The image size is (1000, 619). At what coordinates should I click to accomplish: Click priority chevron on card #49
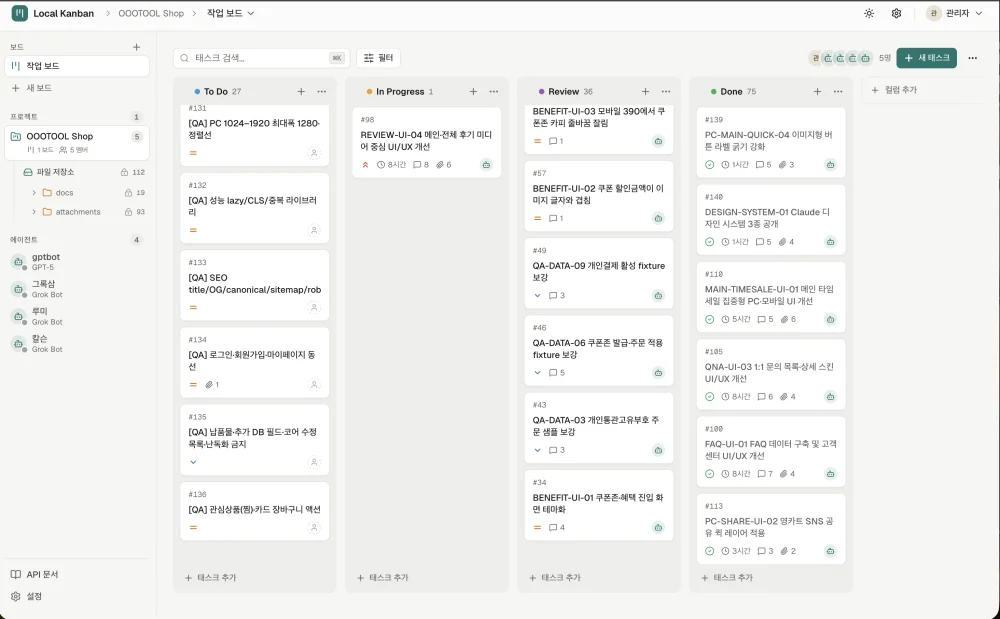[x=538, y=296]
